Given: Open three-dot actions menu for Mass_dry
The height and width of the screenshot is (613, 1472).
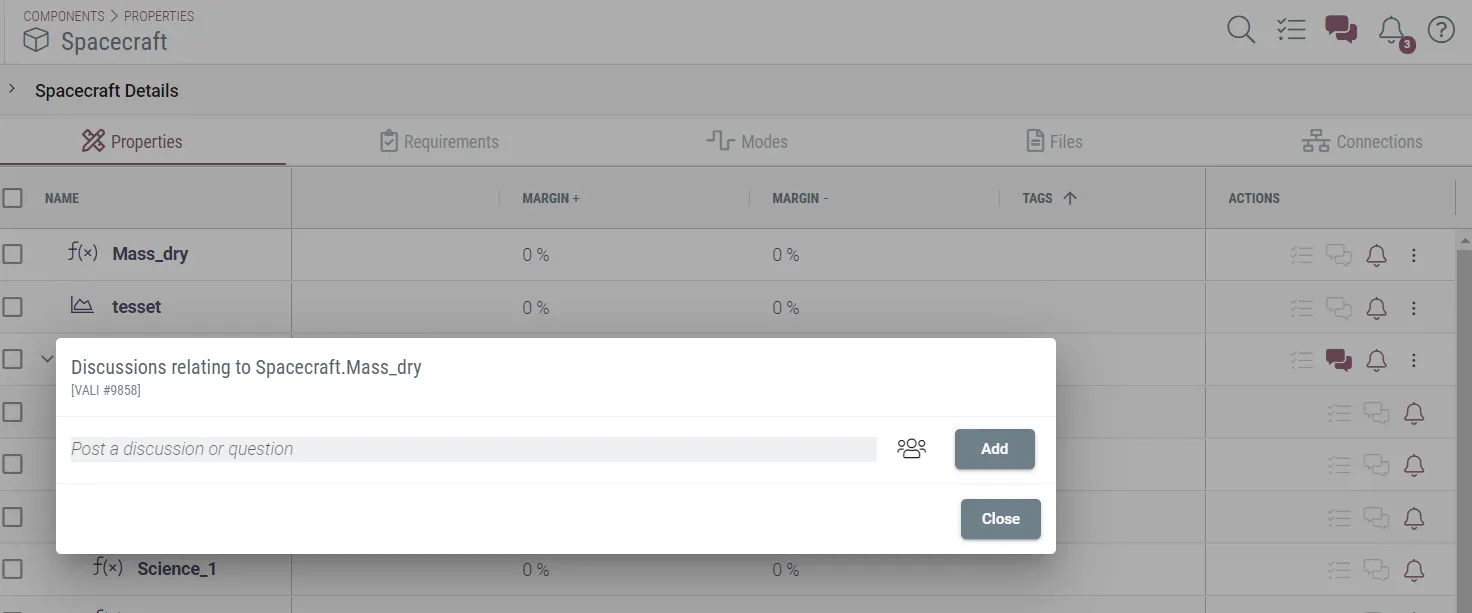Looking at the screenshot, I should (x=1414, y=256).
